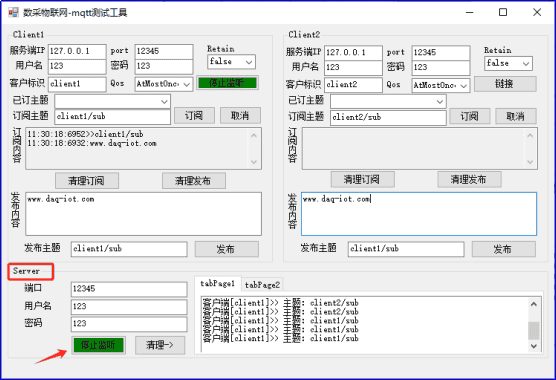Focus Server 密码 field
This screenshot has height=380, width=556.
(129, 324)
